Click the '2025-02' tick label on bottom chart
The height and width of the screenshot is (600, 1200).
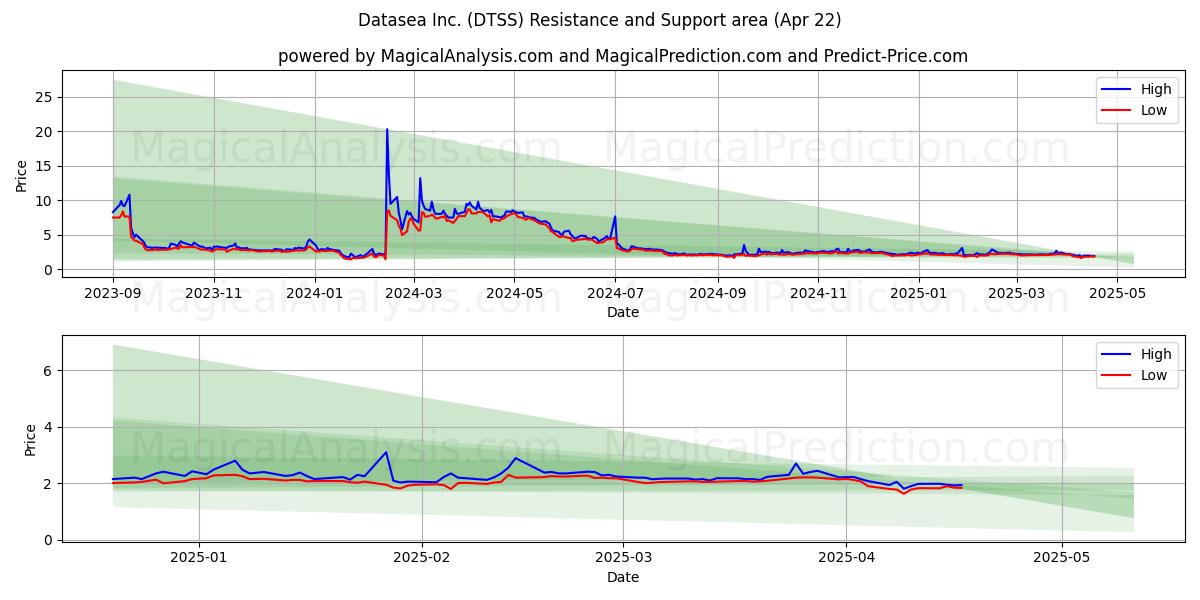422,558
